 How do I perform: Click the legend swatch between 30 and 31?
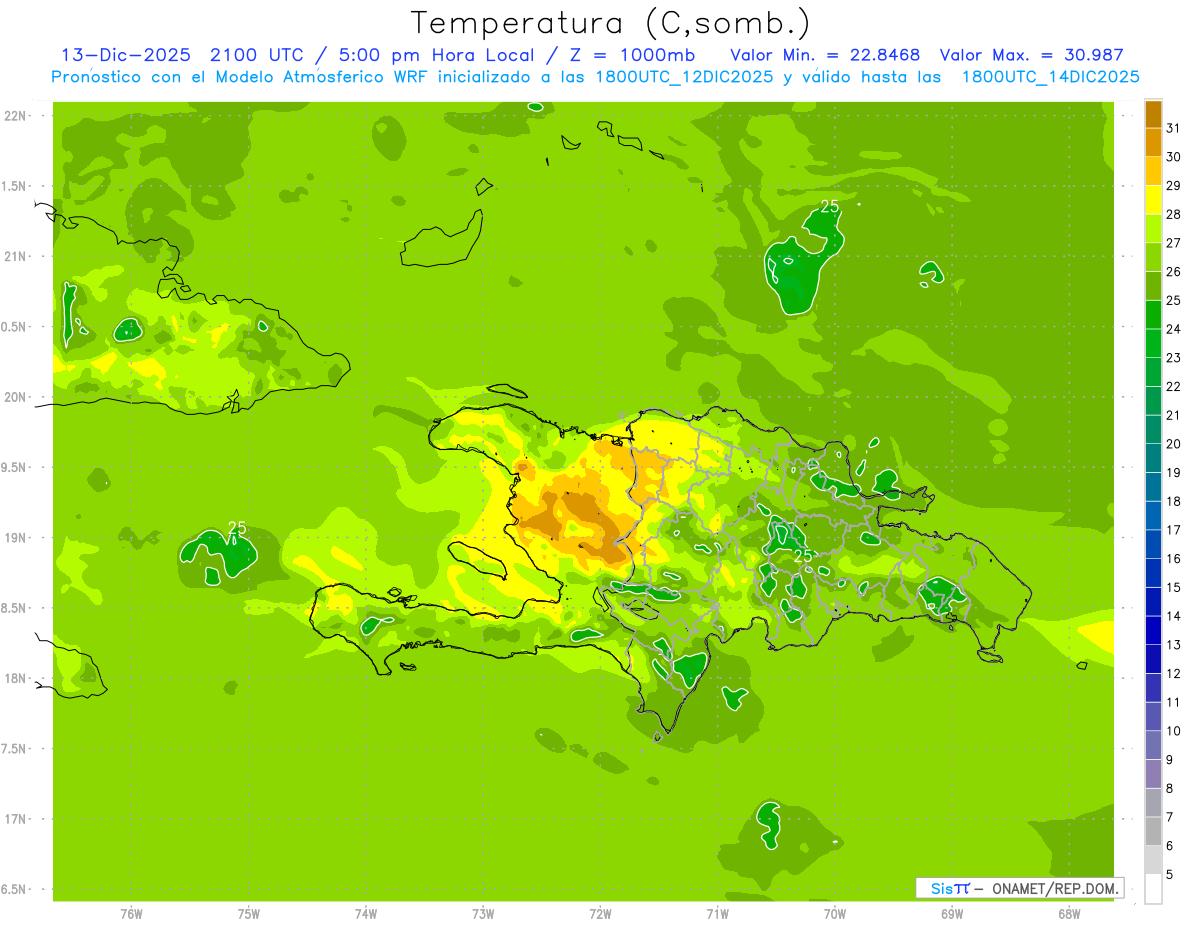[1153, 142]
